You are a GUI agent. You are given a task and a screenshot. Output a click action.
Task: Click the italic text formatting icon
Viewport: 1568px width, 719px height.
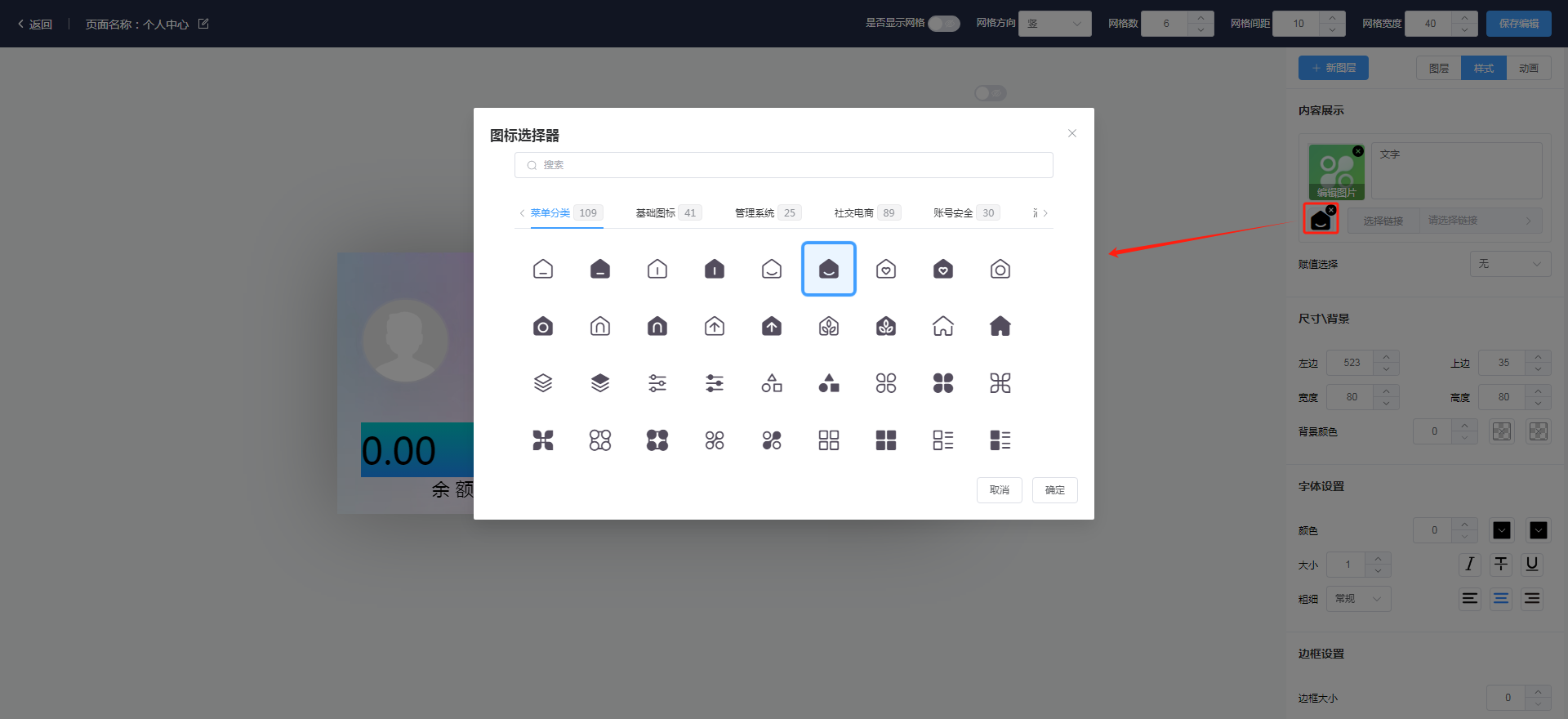tap(1469, 564)
